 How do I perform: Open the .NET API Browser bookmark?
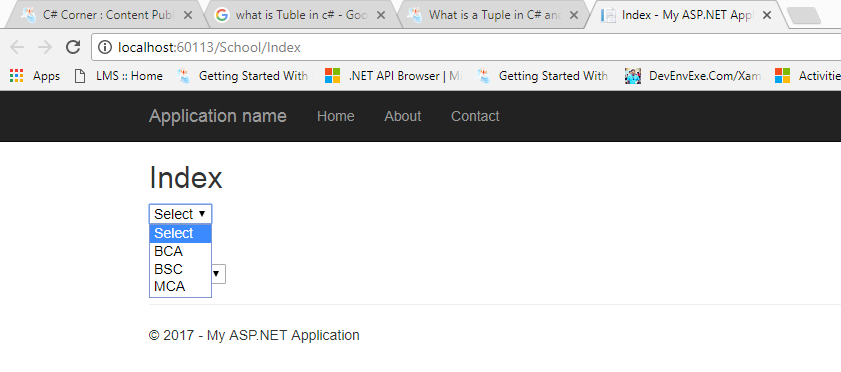(x=394, y=76)
